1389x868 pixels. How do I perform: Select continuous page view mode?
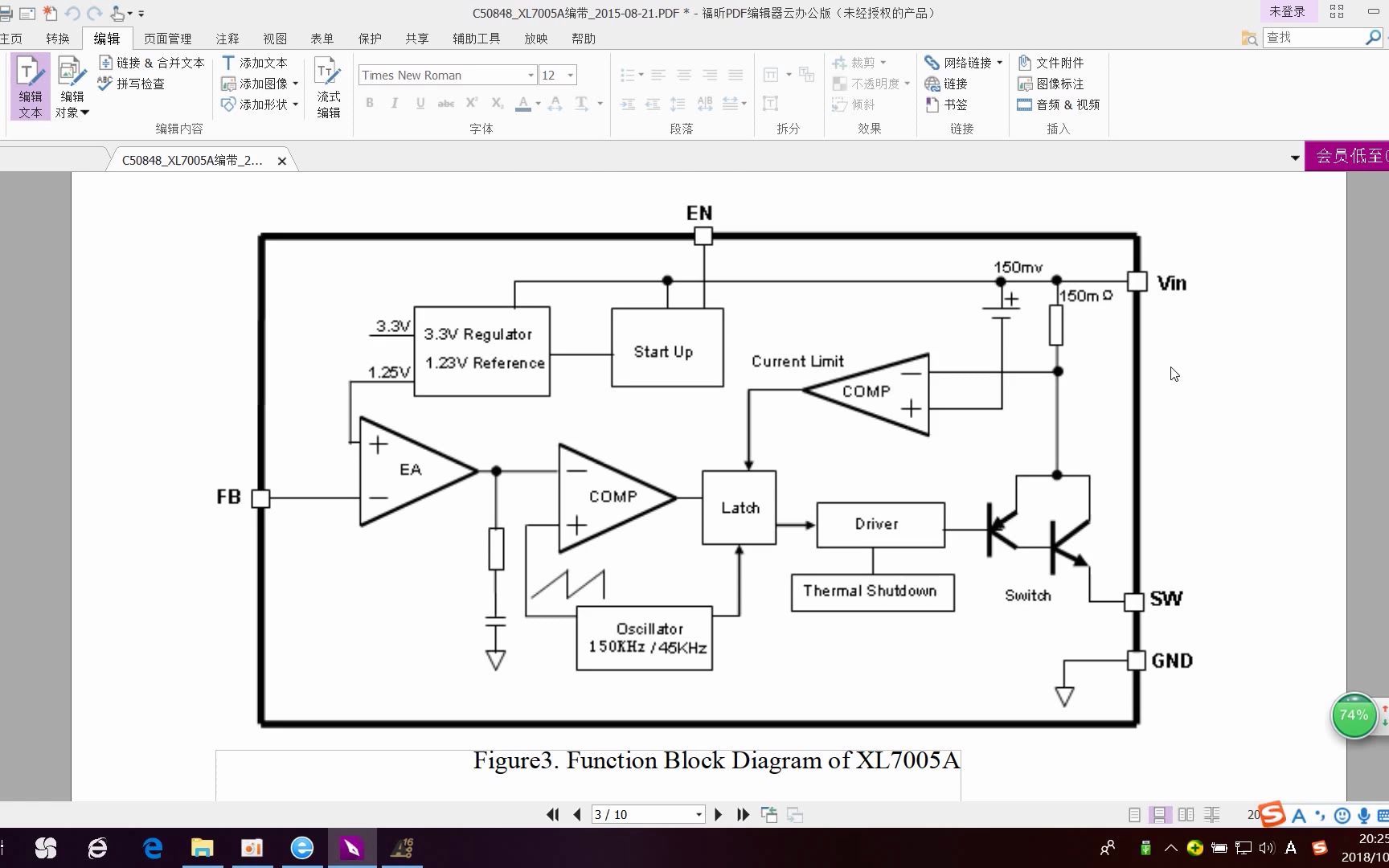coord(1160,815)
